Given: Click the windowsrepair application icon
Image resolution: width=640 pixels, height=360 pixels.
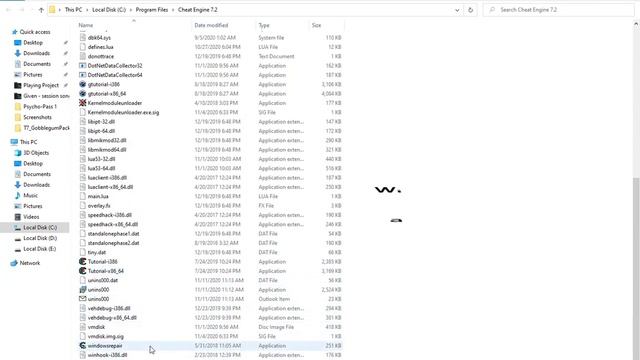Looking at the screenshot, I should (x=82, y=346).
